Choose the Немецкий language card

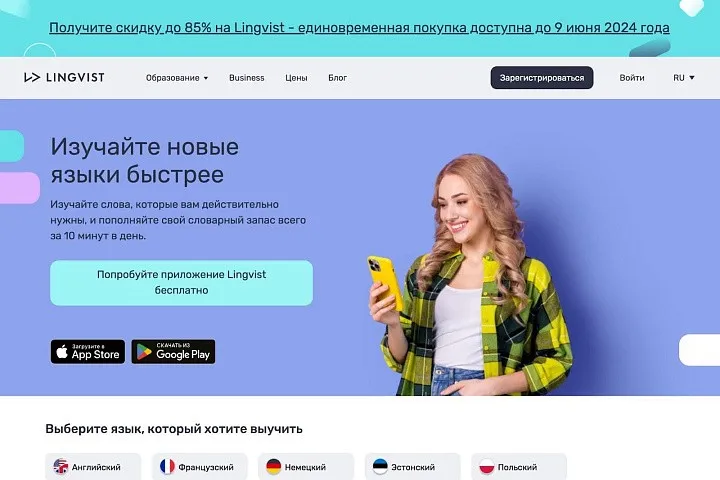coord(306,466)
